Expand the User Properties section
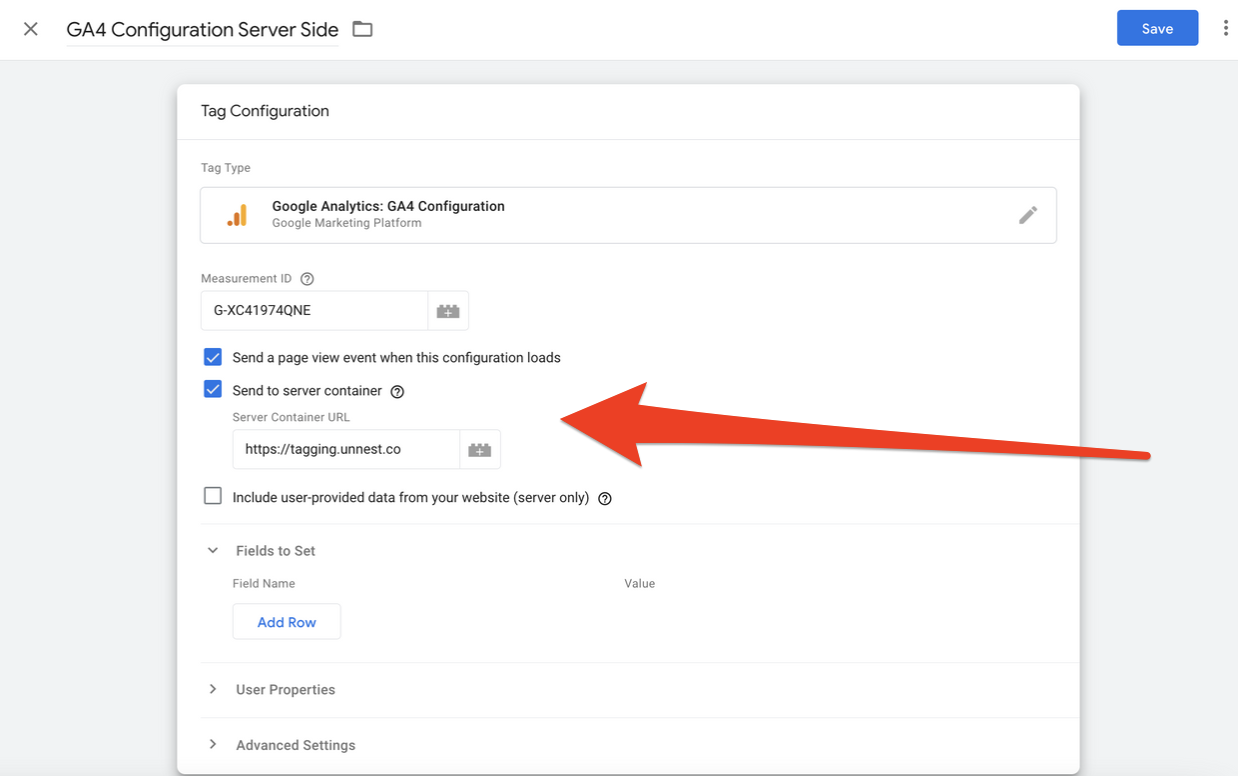The height and width of the screenshot is (780, 1238). (x=213, y=690)
